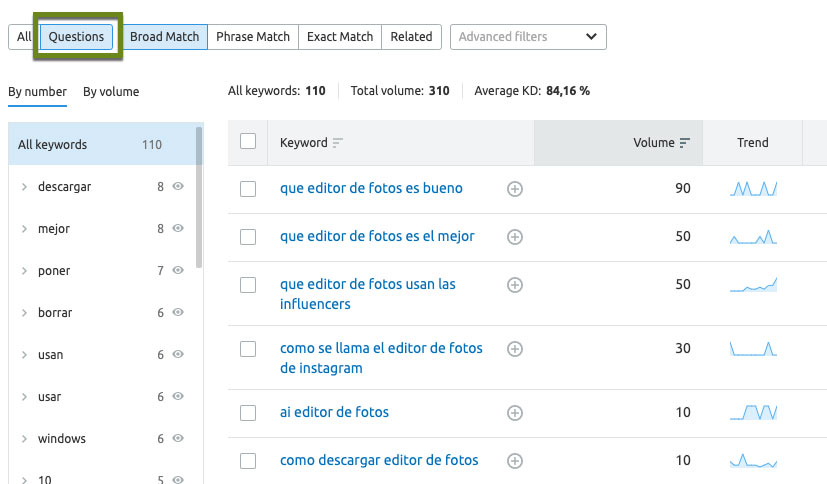Image resolution: width=827 pixels, height=484 pixels.
Task: Open trend chart for 'es el mejor' keyword
Action: (x=753, y=237)
